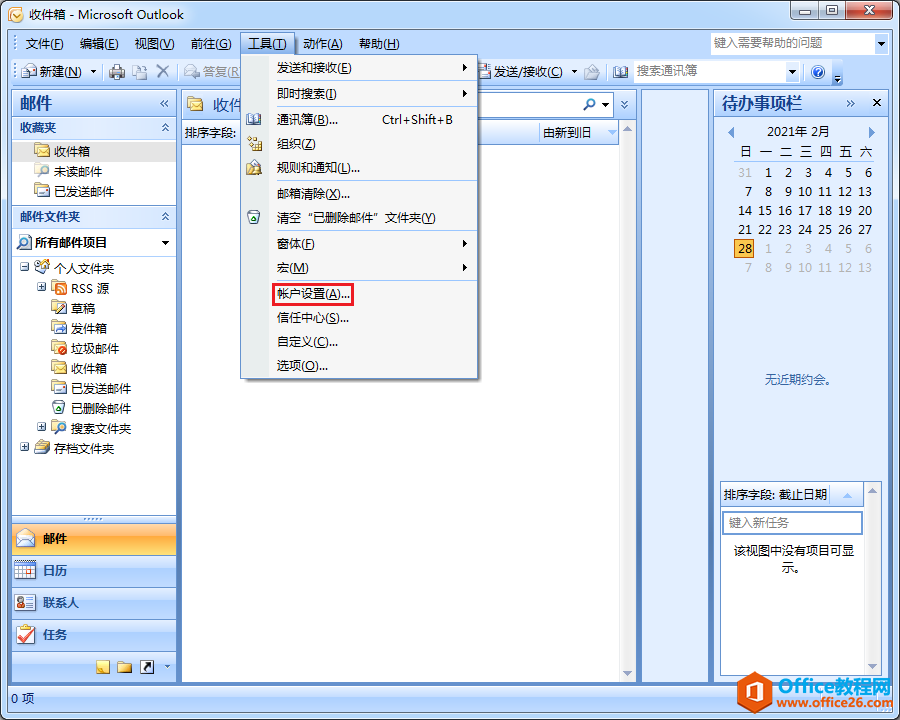Collapse the 个人文件夹 tree node

pyautogui.click(x=24, y=266)
